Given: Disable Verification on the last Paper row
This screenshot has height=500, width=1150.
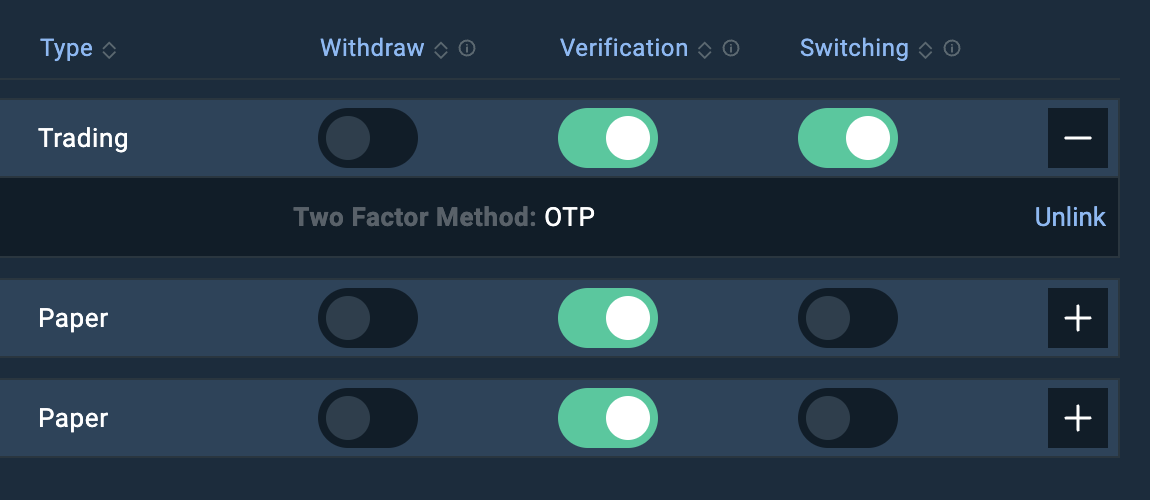Looking at the screenshot, I should click(x=608, y=418).
